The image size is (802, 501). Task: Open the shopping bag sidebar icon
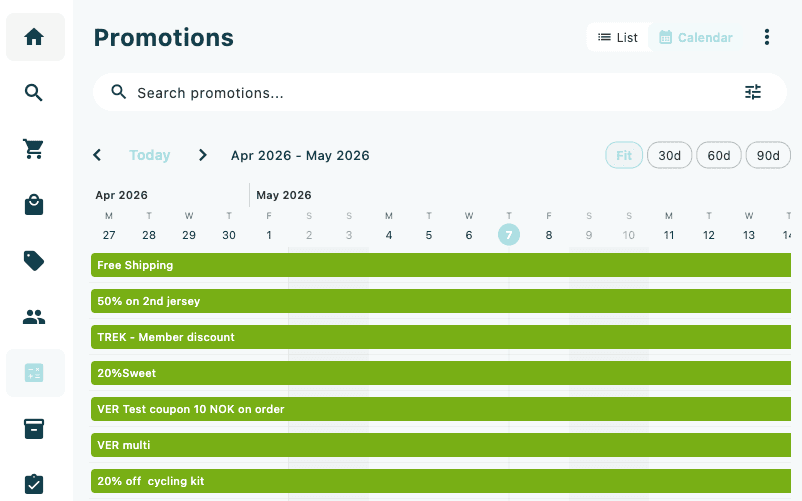pos(34,204)
